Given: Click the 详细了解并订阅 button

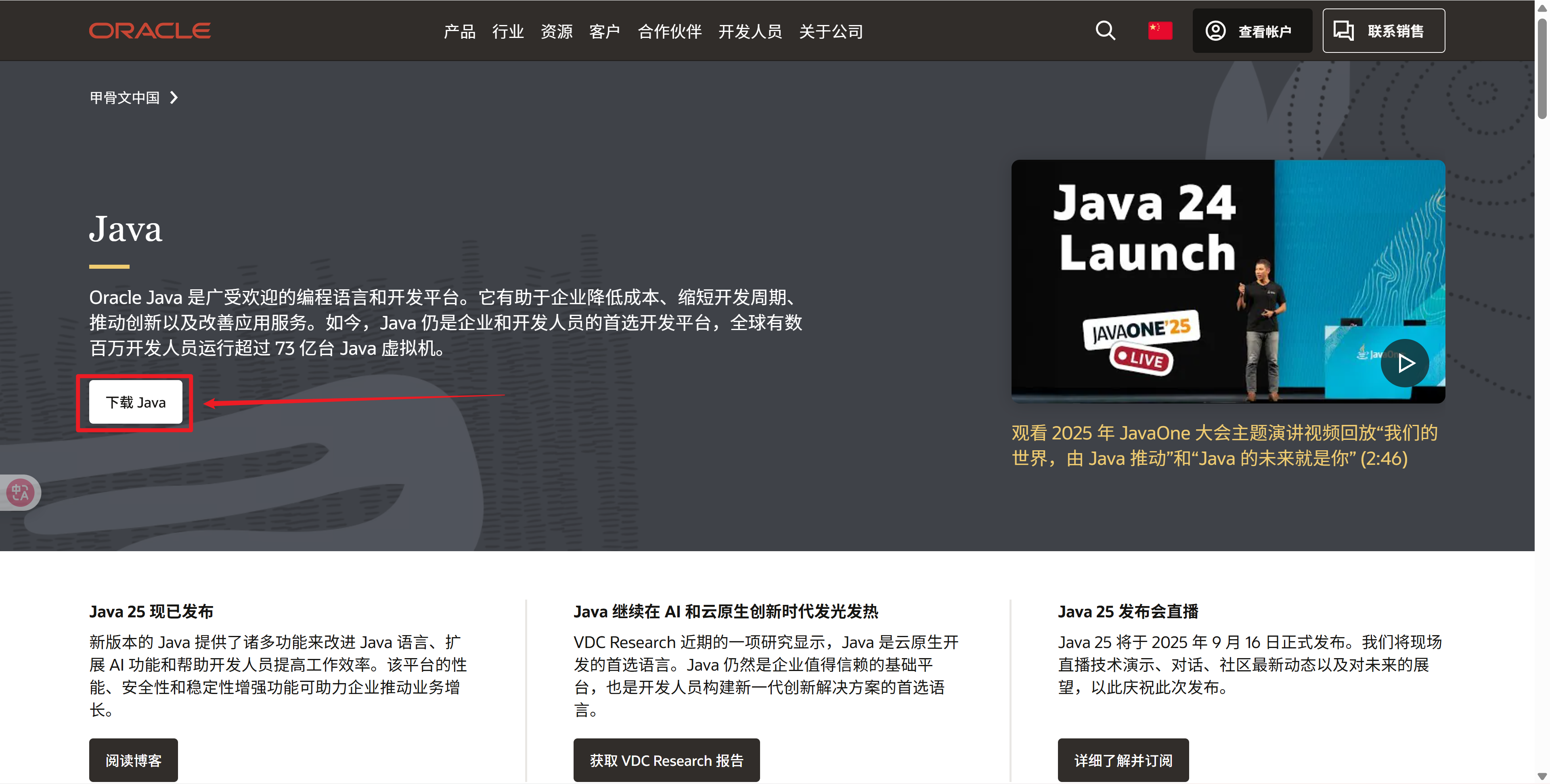Looking at the screenshot, I should pyautogui.click(x=1123, y=760).
